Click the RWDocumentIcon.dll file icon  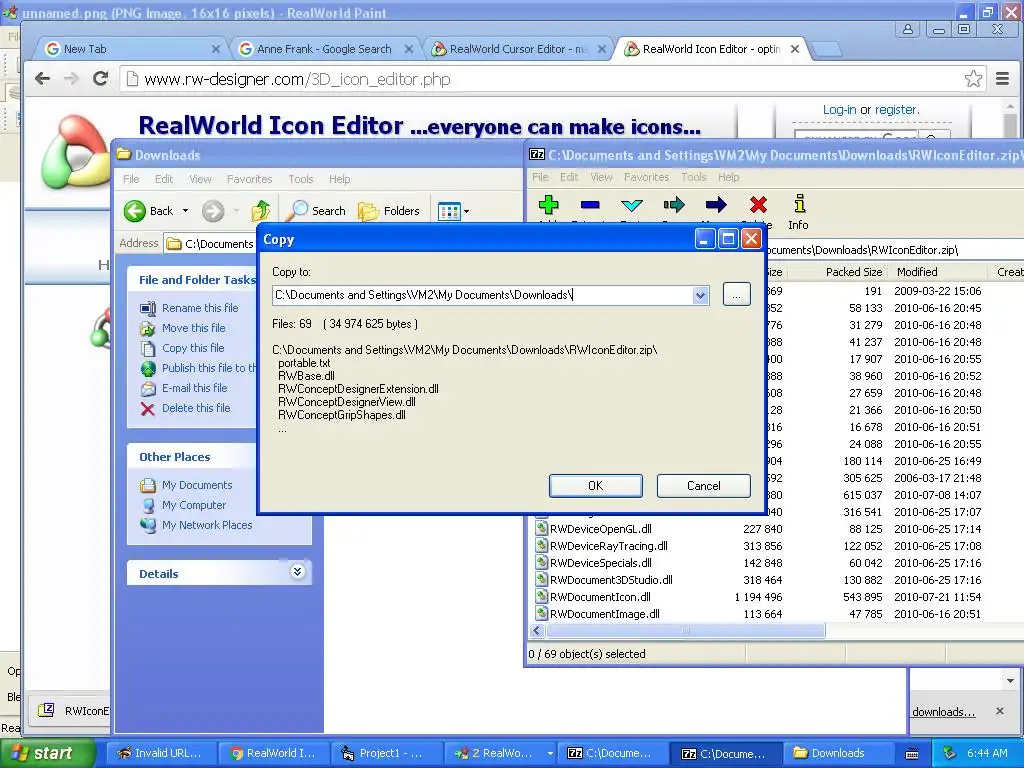(x=541, y=596)
